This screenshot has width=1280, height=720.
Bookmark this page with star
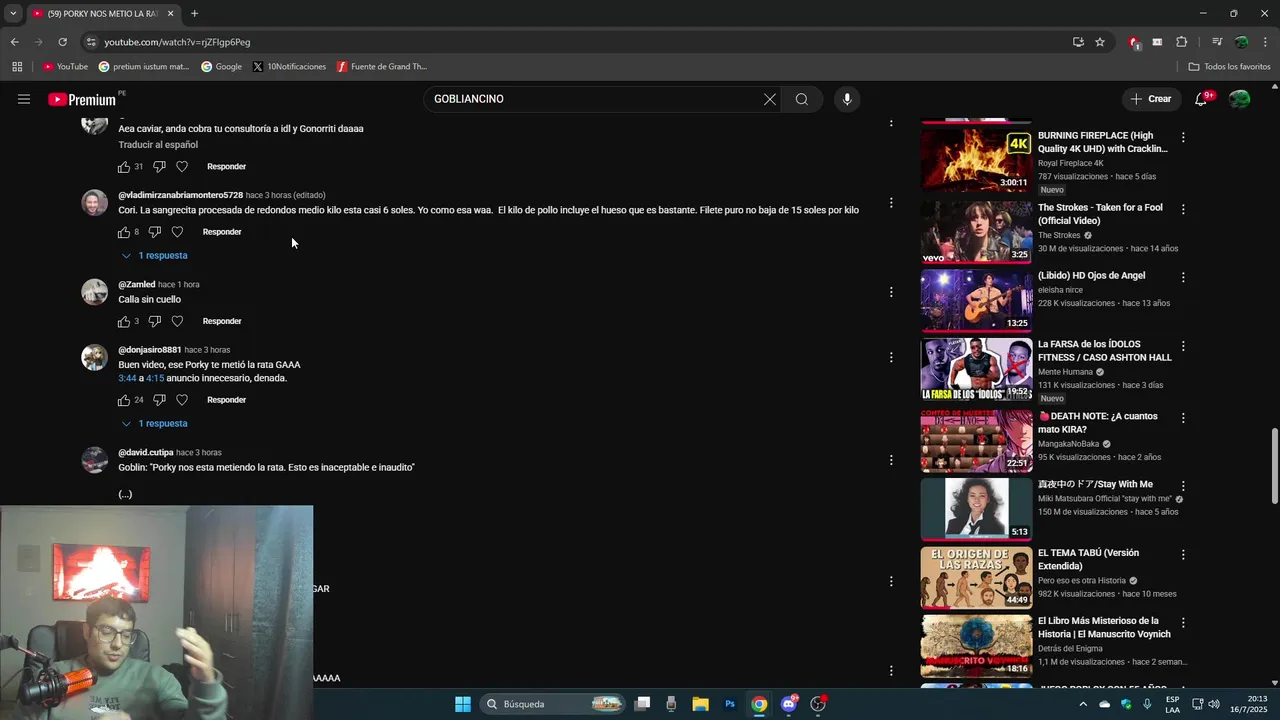[1100, 42]
